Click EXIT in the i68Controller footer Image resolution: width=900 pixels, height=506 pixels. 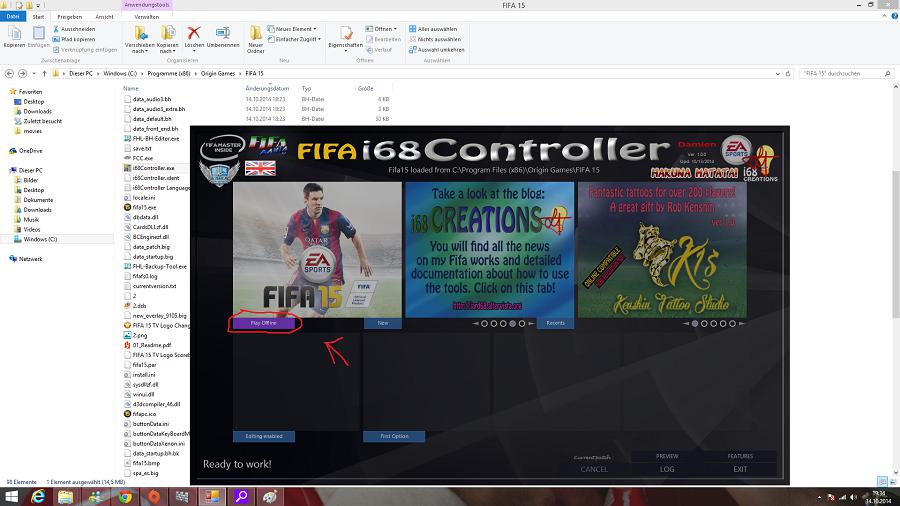tap(740, 469)
